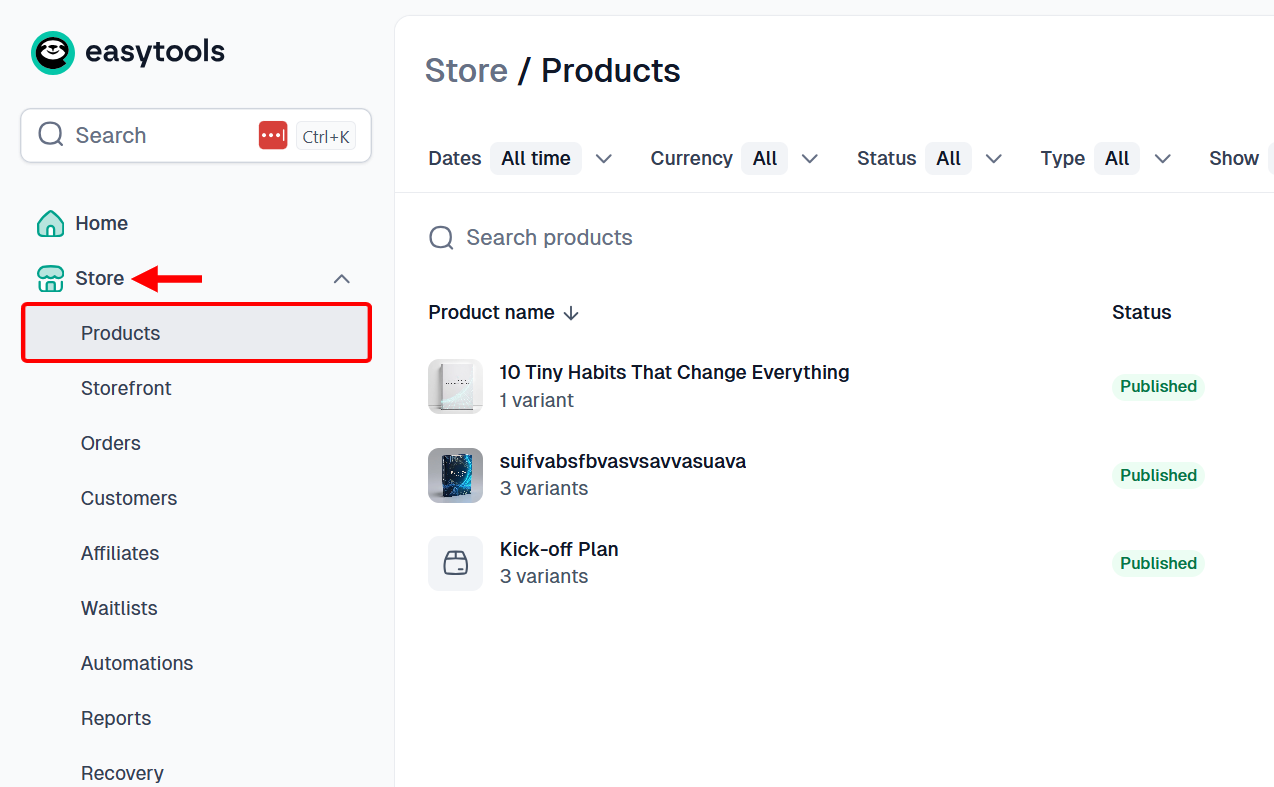
Task: Click the magnifier in Search products field
Action: point(441,237)
